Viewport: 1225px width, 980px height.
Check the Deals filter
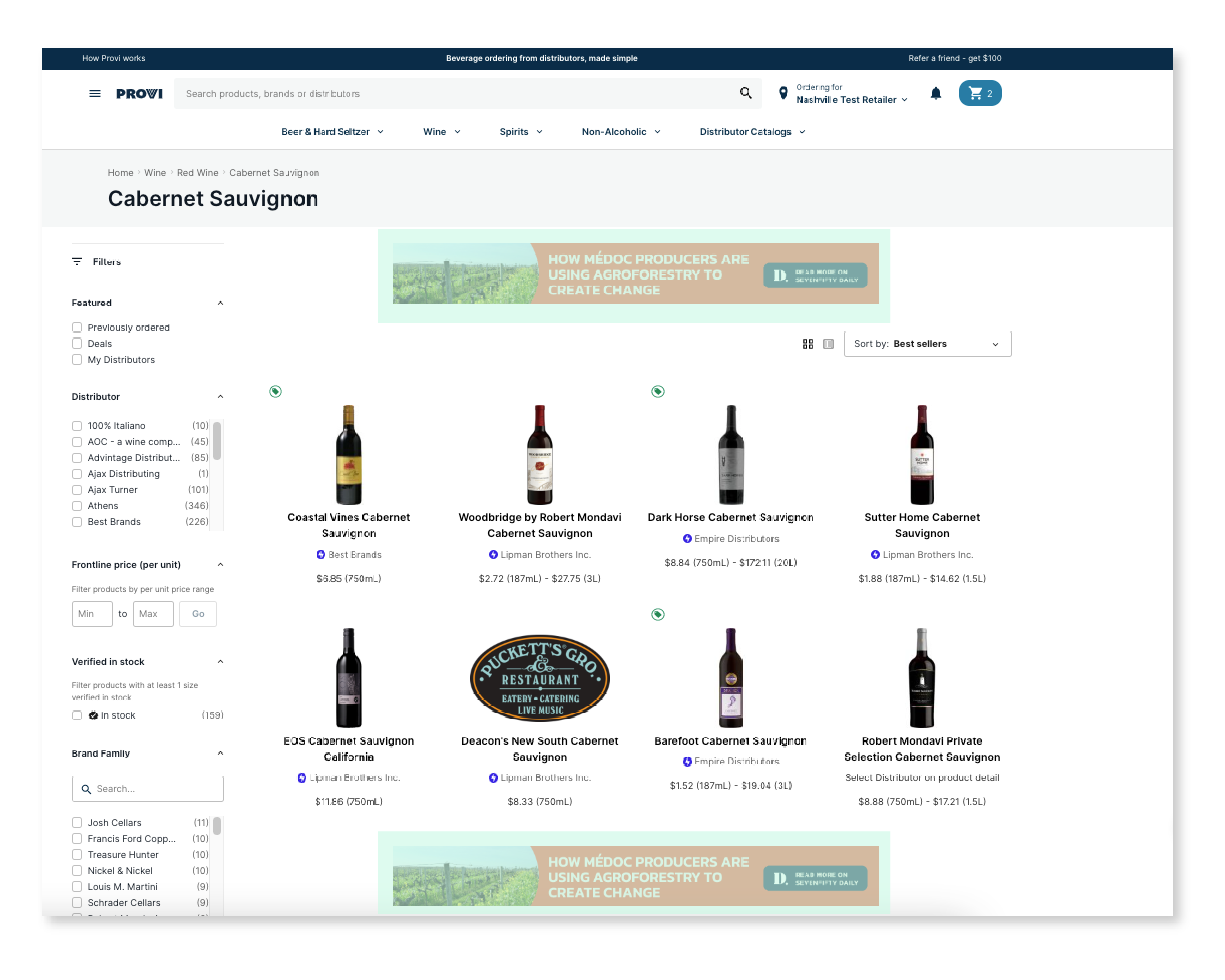(77, 343)
